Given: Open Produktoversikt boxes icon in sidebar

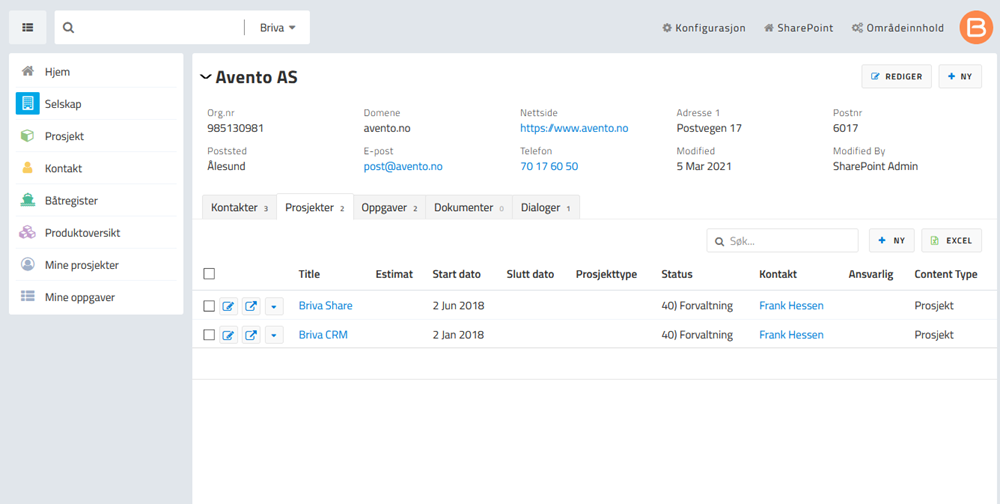Looking at the screenshot, I should coord(27,233).
